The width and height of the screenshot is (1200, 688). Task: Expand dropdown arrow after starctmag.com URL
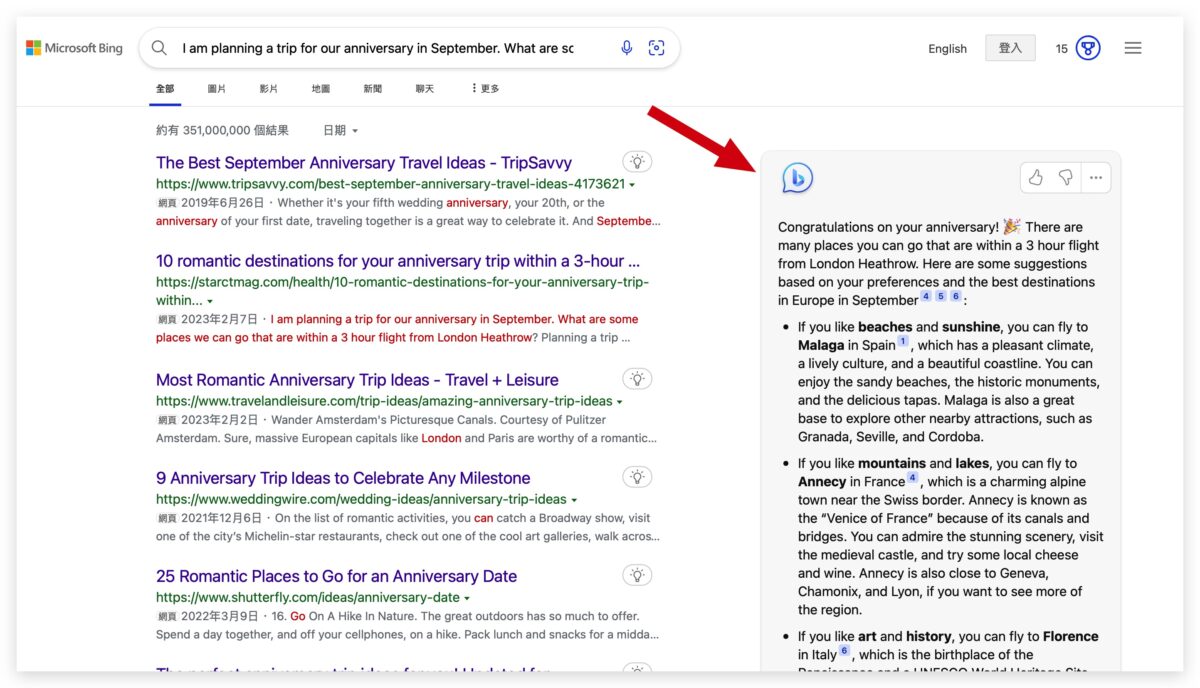tap(210, 301)
